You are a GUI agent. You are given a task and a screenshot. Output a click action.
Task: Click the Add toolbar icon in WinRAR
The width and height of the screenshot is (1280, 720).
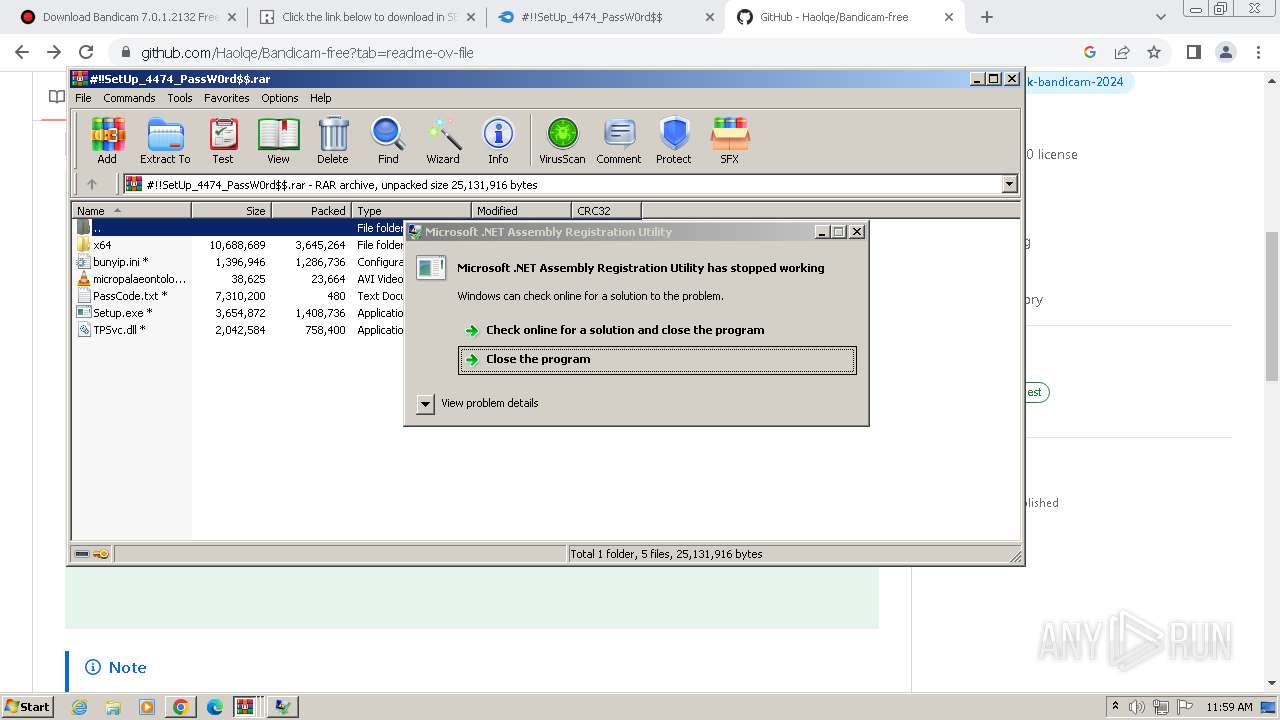[107, 140]
